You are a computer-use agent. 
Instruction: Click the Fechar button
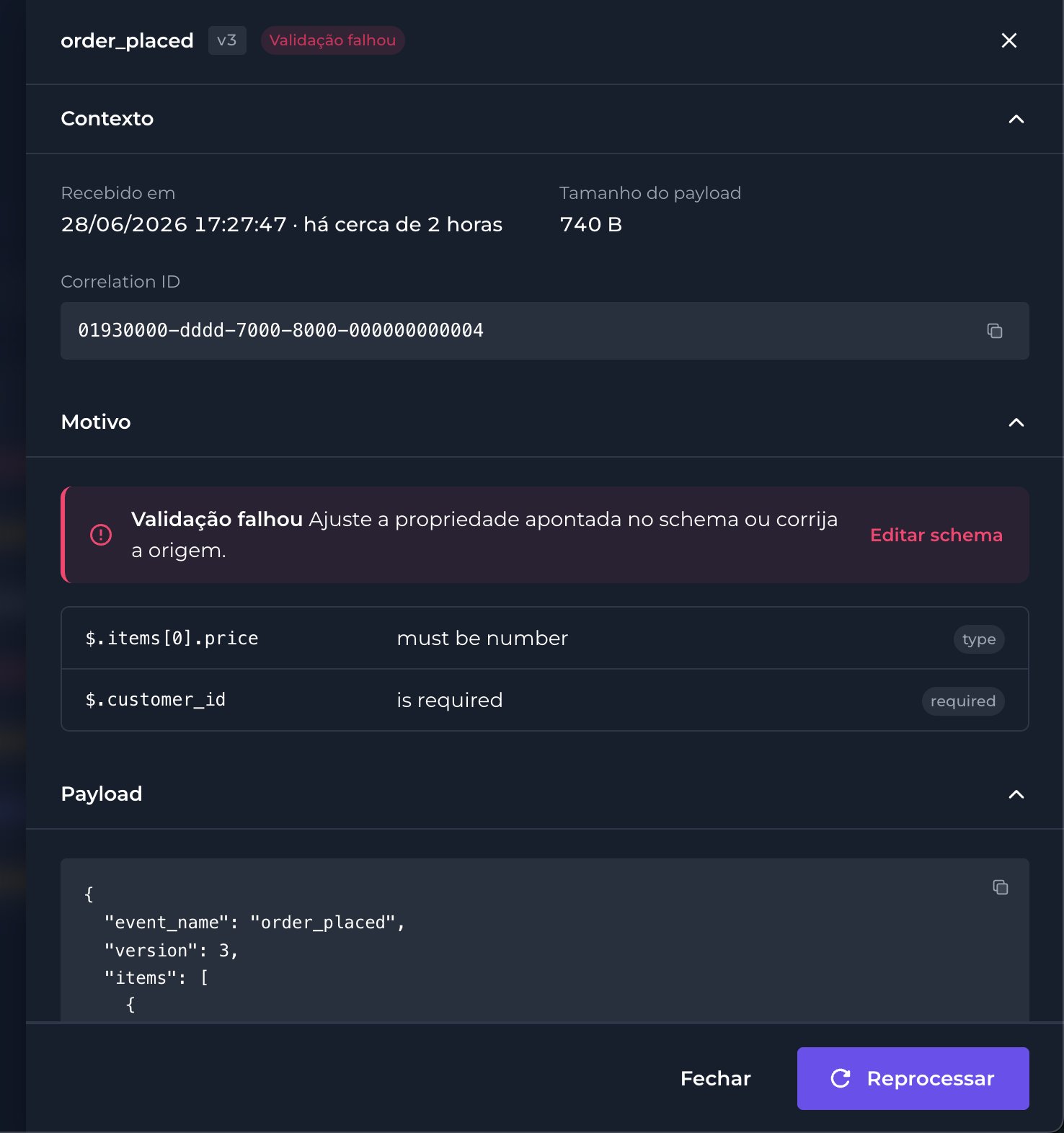716,1078
